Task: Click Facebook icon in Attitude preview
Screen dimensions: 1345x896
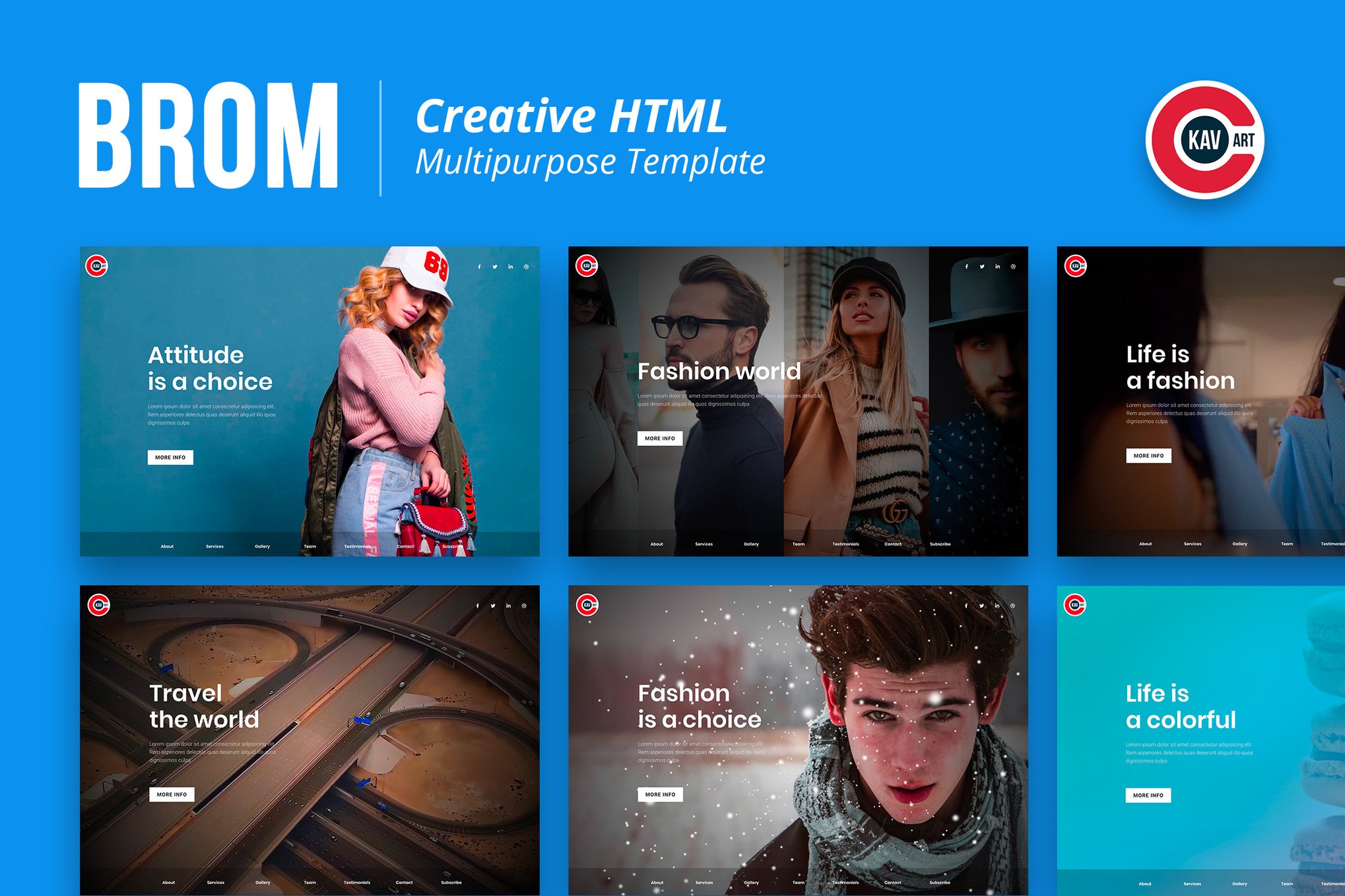Action: (x=479, y=267)
